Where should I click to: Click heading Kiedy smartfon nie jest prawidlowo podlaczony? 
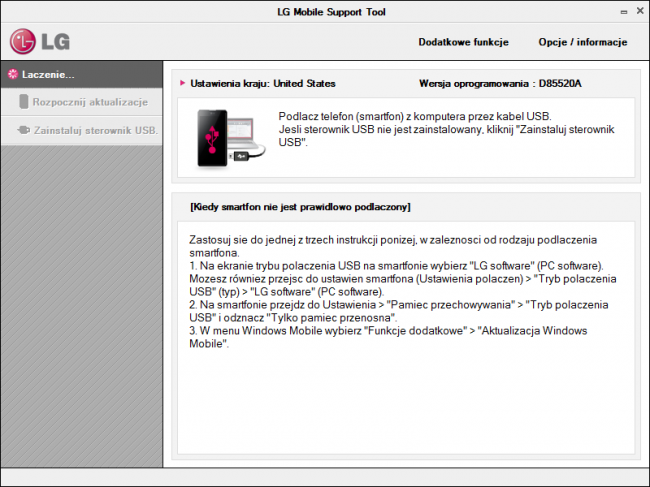coord(300,207)
